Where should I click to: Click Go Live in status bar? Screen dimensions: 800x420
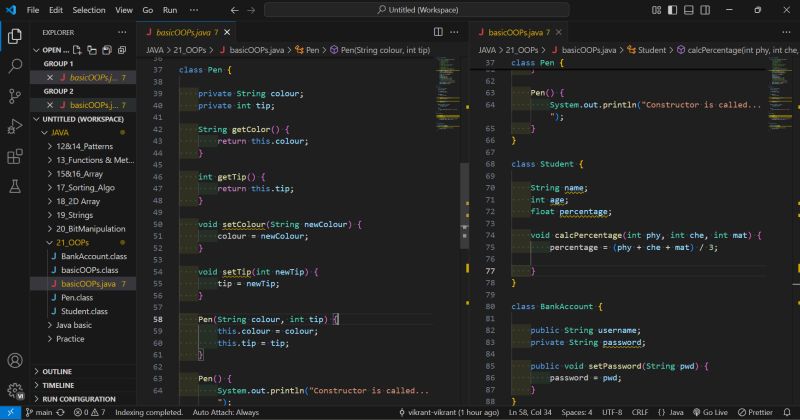(710, 412)
